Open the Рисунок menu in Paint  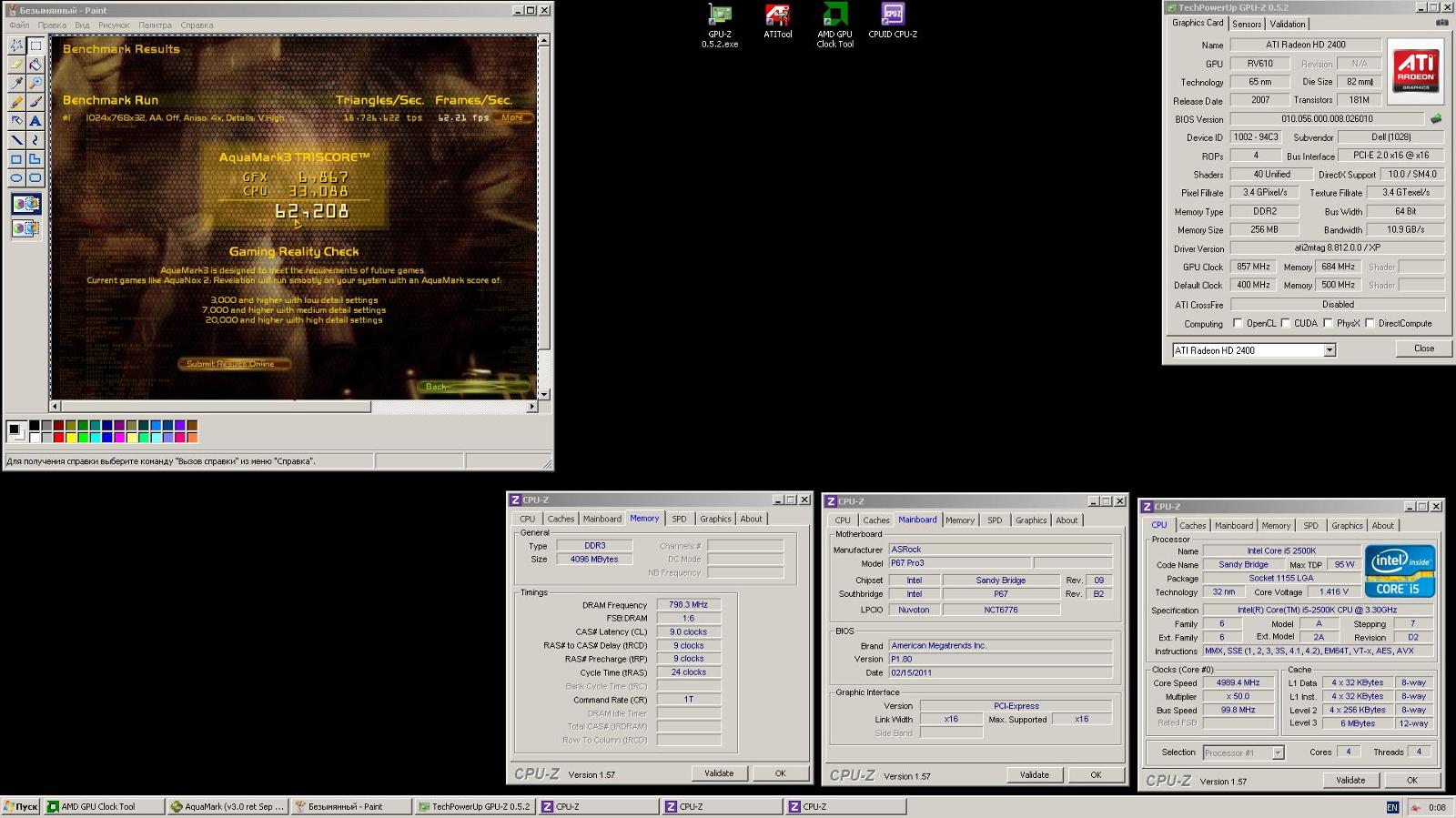tap(114, 25)
